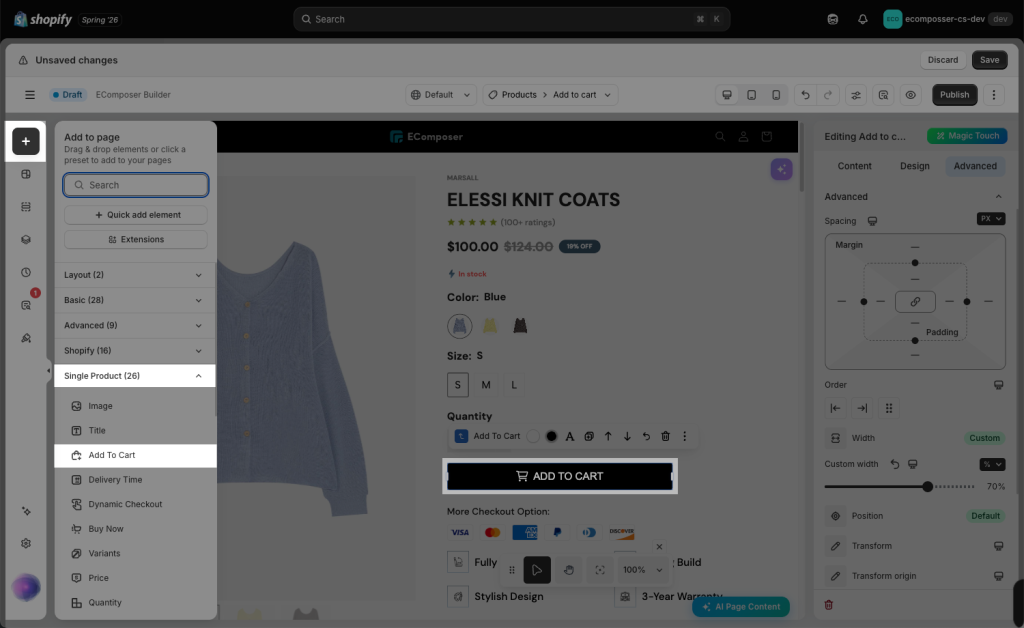
Task: Open the % custom width unit dropdown
Action: (x=992, y=464)
